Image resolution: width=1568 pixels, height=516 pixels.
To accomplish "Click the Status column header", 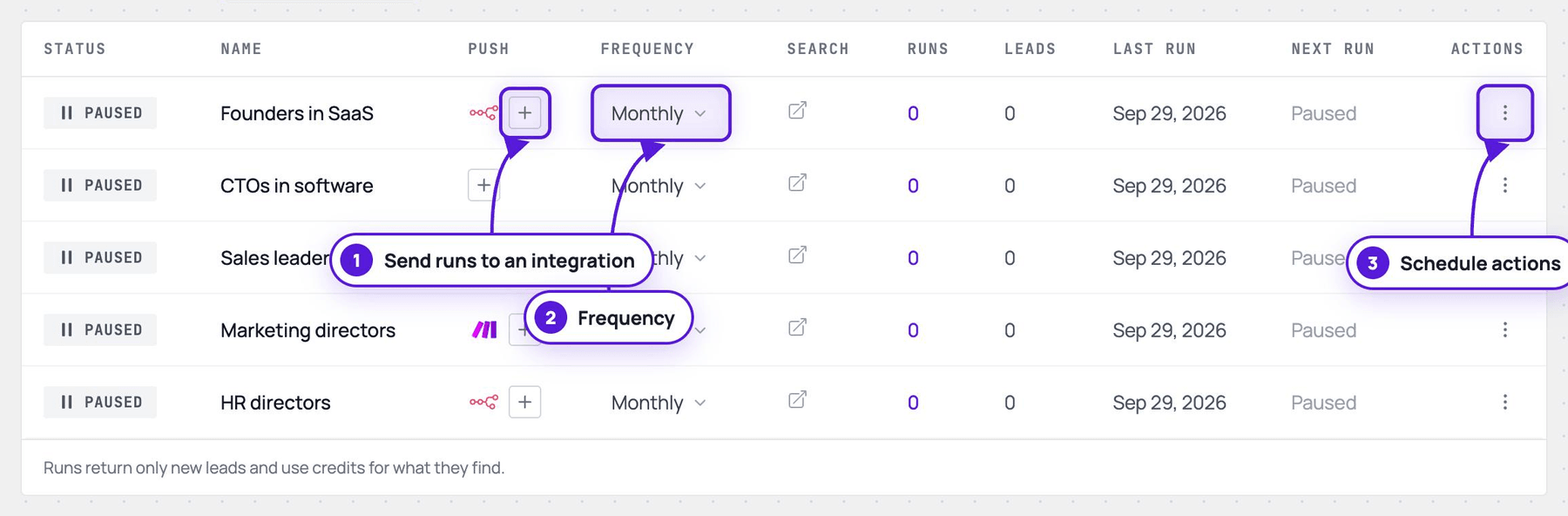I will [75, 49].
